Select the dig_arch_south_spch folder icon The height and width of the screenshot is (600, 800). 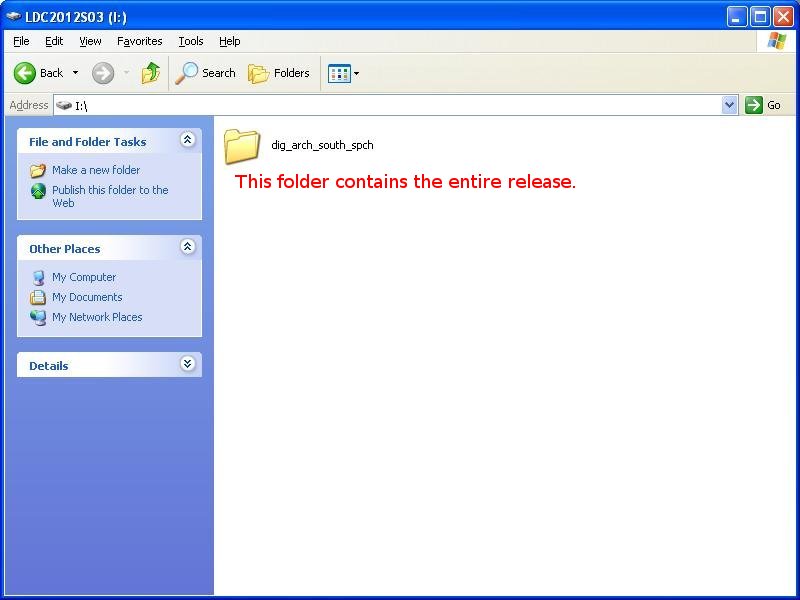242,146
